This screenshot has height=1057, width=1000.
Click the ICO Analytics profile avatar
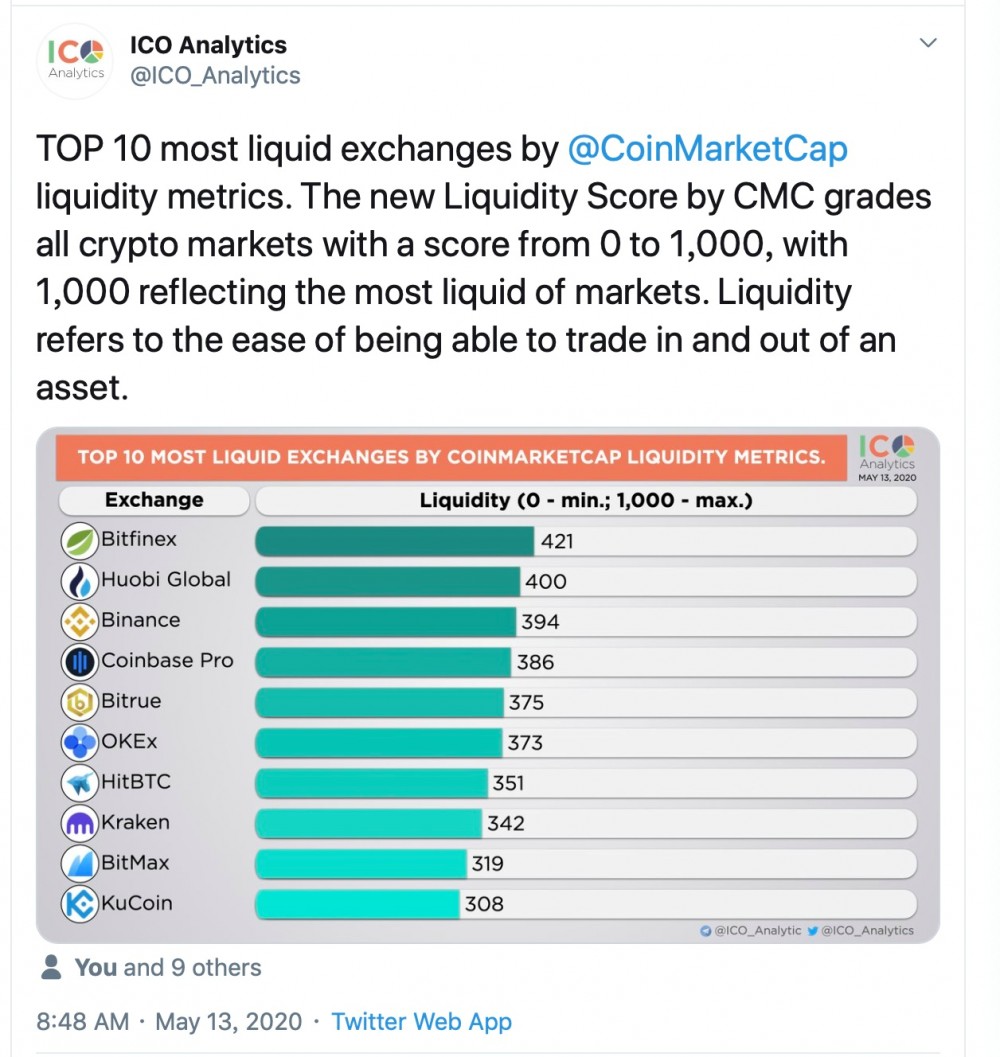[x=75, y=60]
